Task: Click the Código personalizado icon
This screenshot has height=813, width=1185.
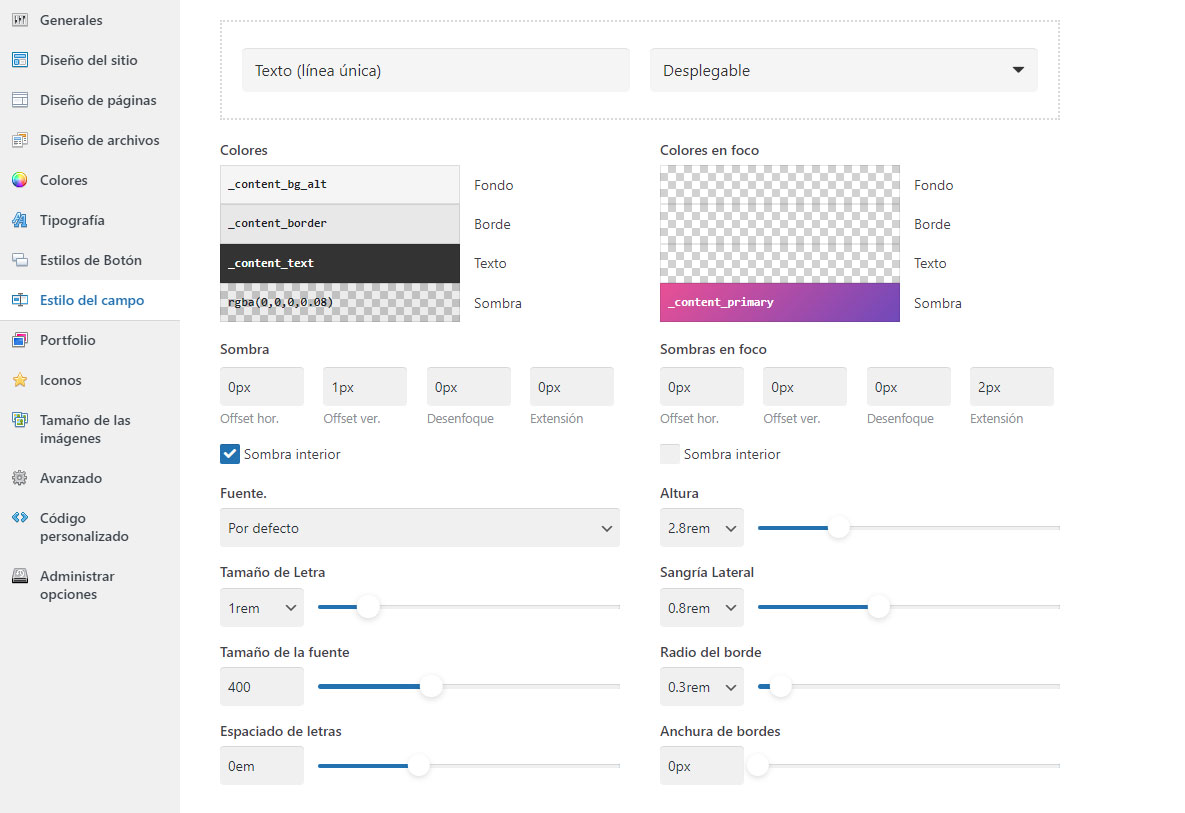Action: 20,518
